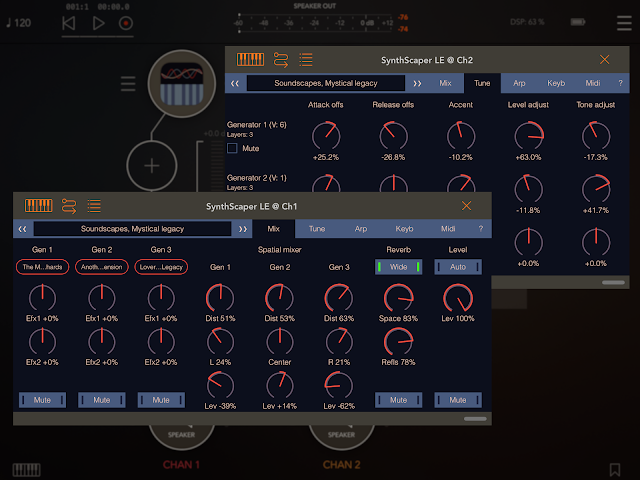Screen dimensions: 640x480
Task: Toggle Mute under Gen 1 column
Action: (x=42, y=400)
